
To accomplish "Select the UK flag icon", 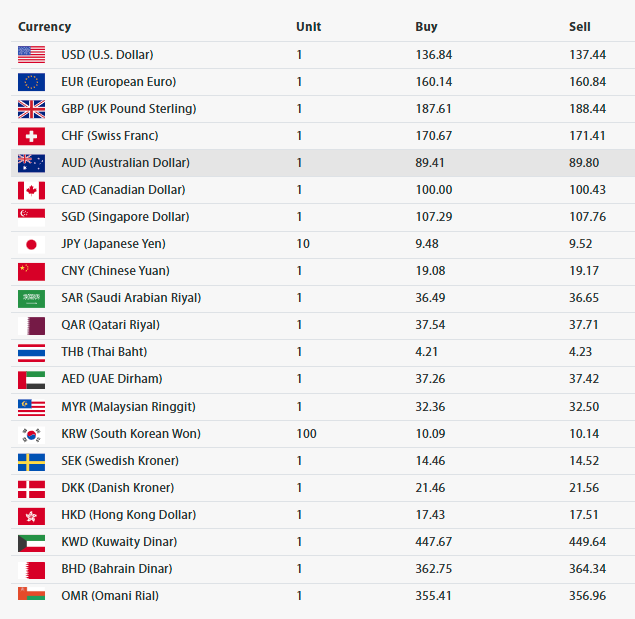I will (x=31, y=109).
